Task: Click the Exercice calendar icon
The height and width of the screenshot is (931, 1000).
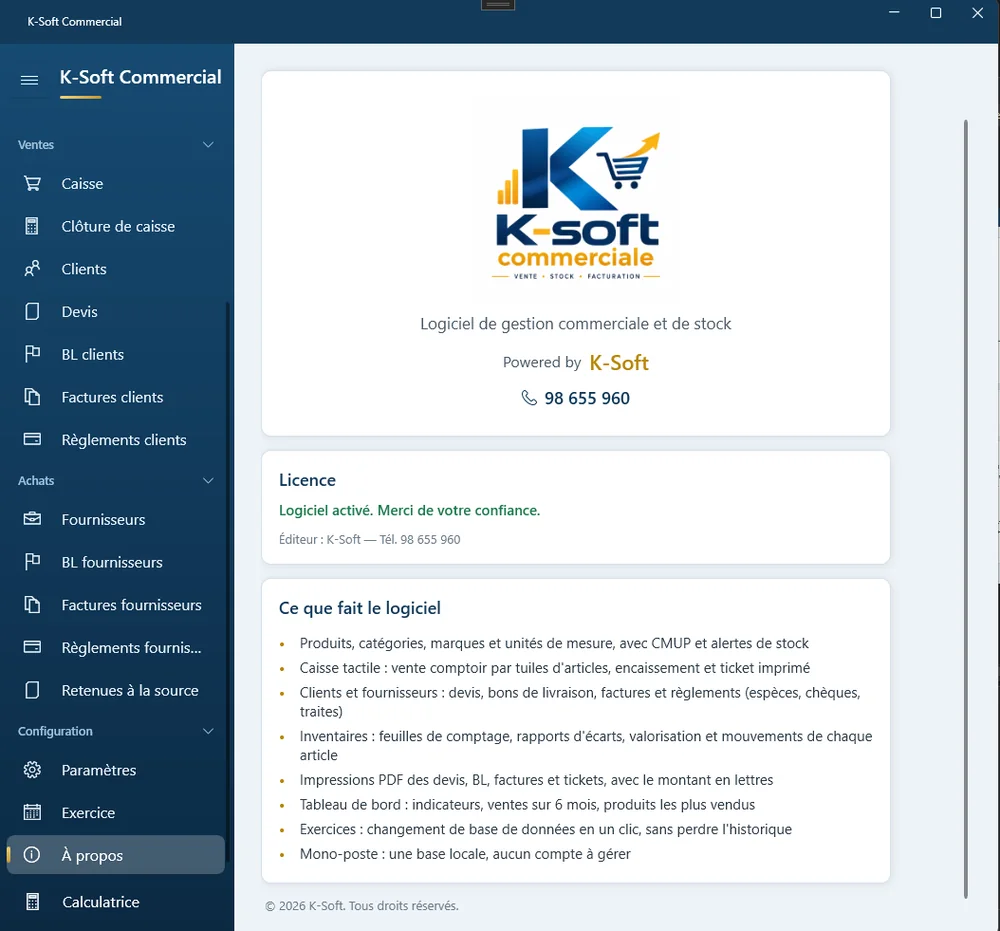Action: click(x=32, y=812)
